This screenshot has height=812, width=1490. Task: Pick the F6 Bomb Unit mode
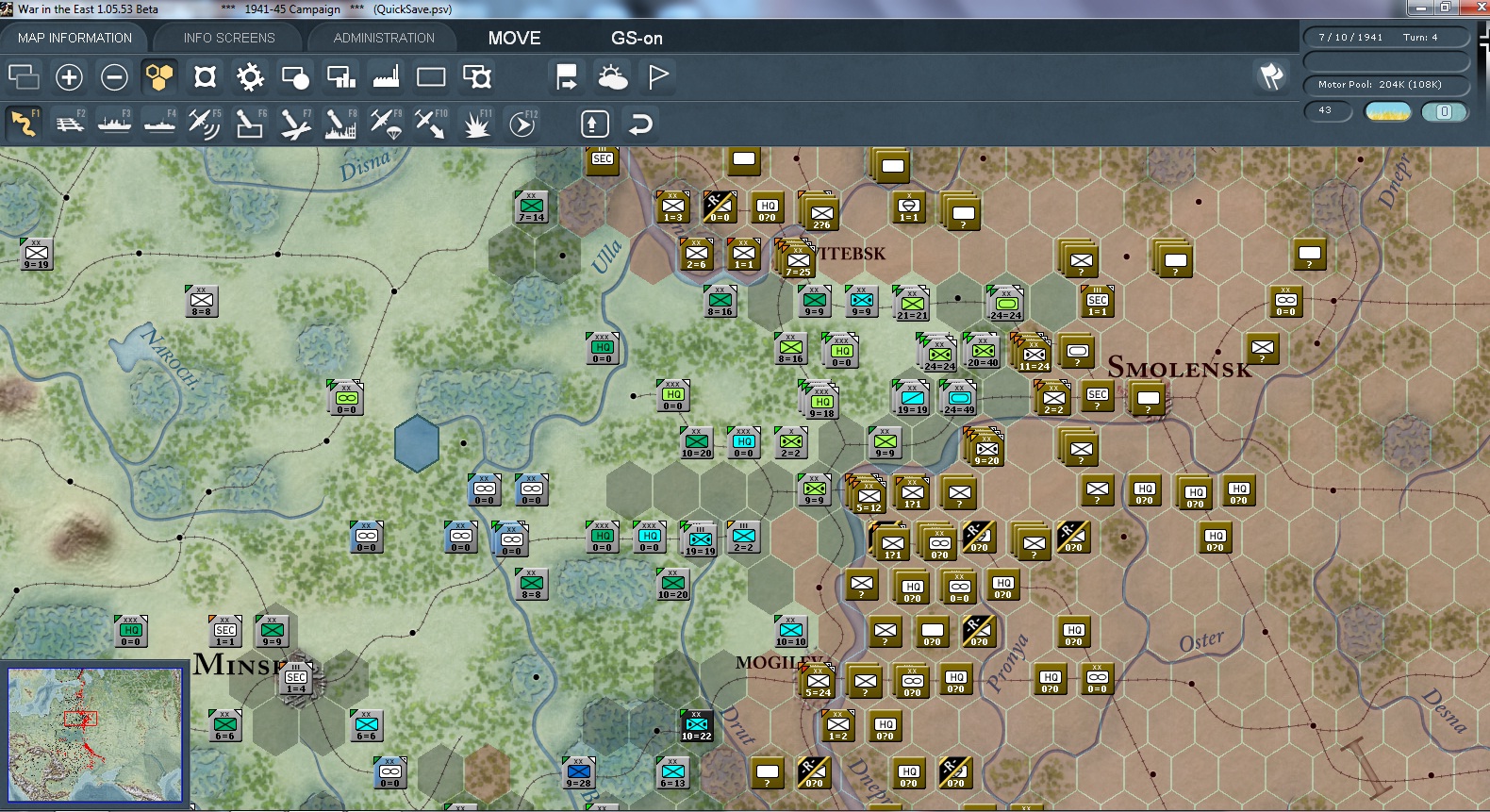(x=250, y=124)
